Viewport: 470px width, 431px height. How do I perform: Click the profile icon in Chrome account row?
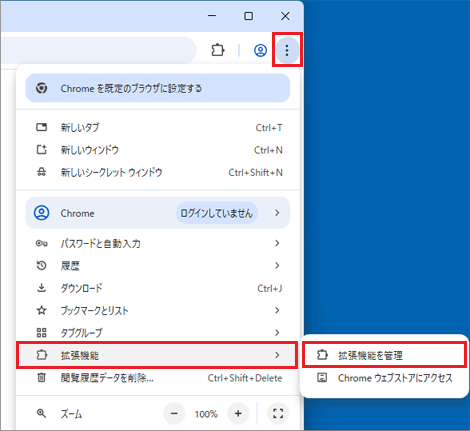(42, 213)
